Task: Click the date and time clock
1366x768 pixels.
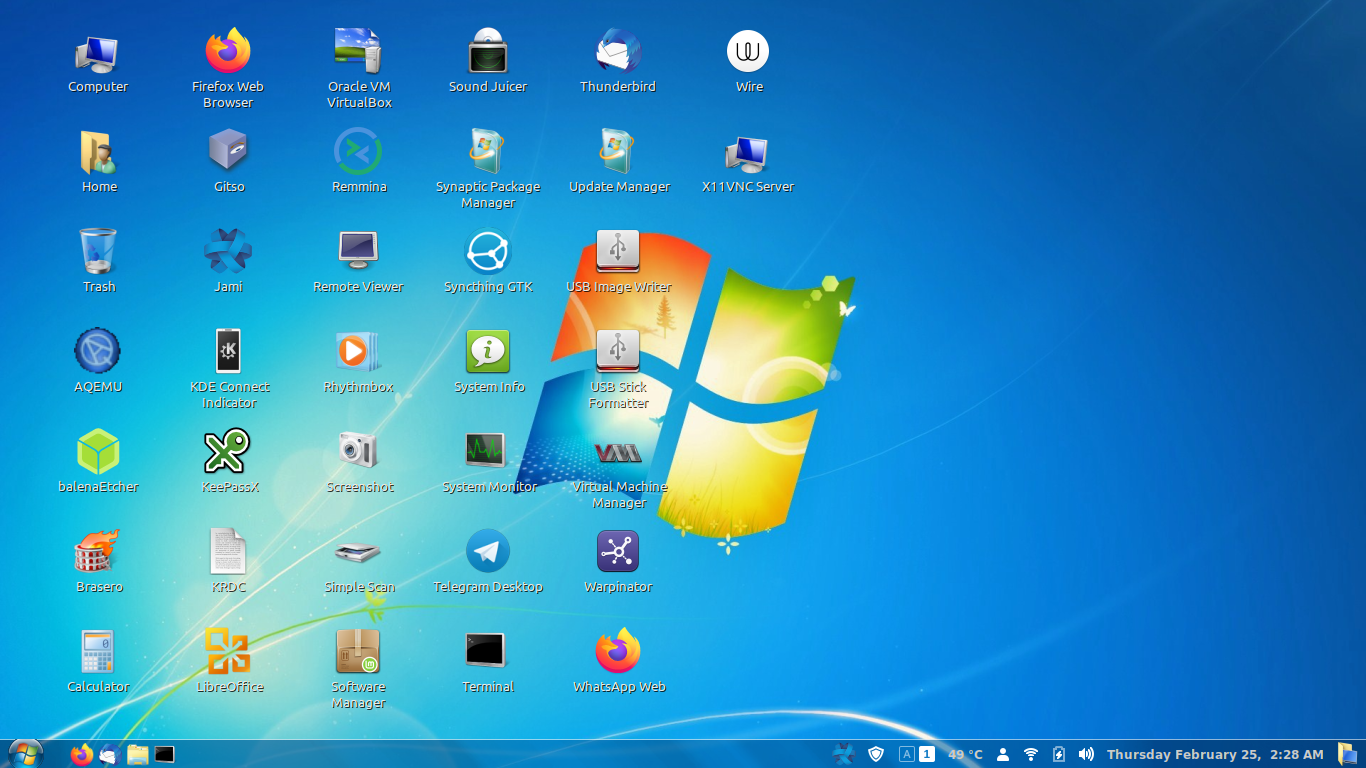Action: click(1215, 755)
